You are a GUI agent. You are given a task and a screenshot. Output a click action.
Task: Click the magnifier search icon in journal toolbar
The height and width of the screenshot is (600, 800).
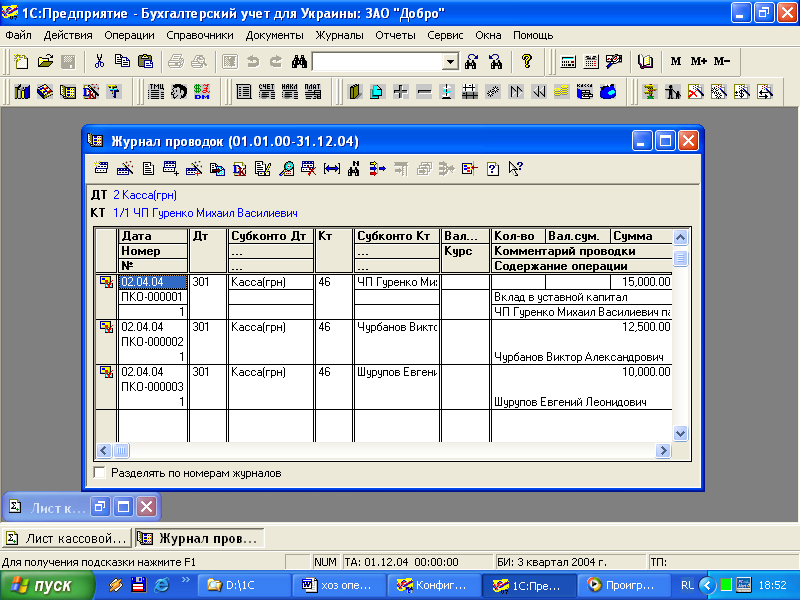pyautogui.click(x=286, y=168)
